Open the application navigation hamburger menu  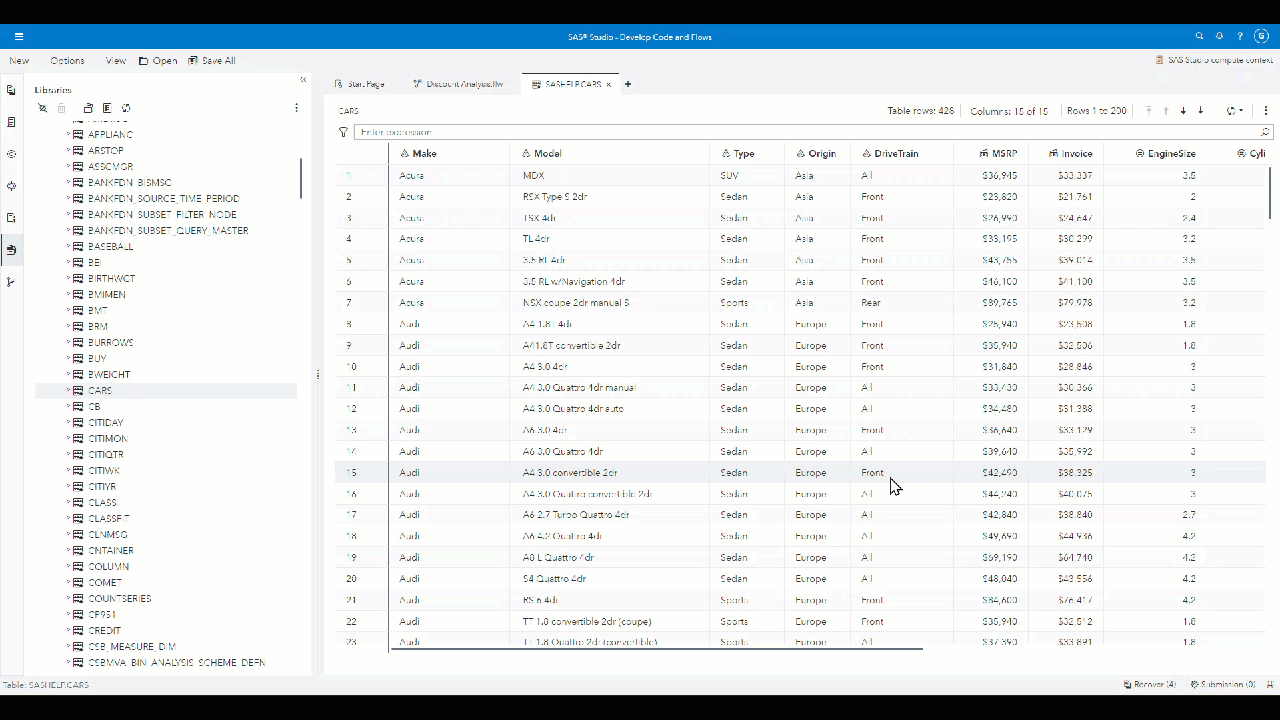click(19, 35)
